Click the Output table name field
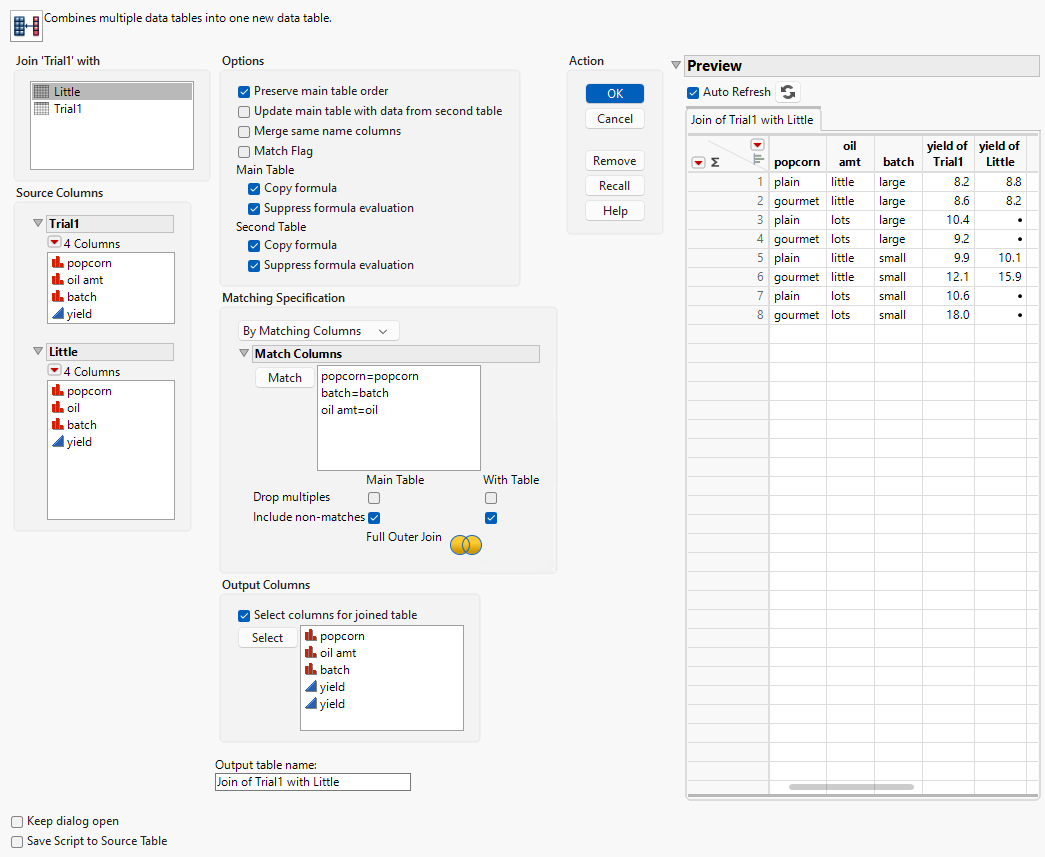1045x857 pixels. pos(312,782)
